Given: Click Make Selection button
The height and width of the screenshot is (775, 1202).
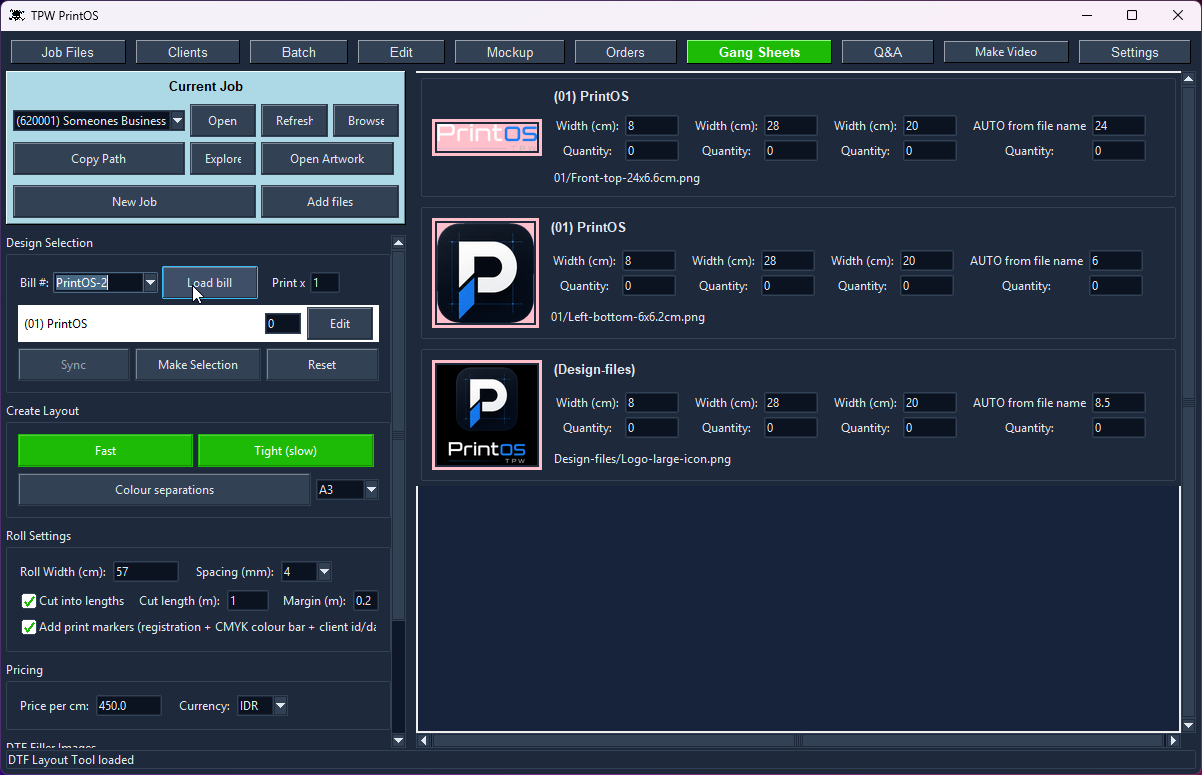Looking at the screenshot, I should [x=198, y=365].
